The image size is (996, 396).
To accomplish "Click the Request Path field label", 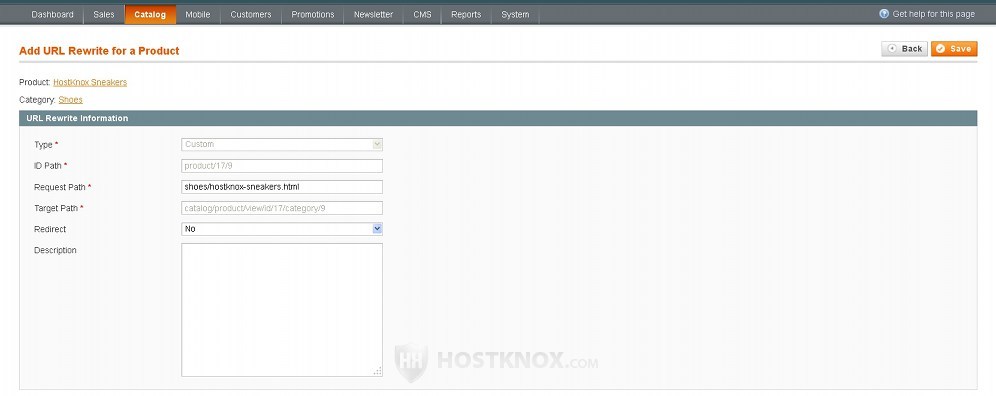I will (x=62, y=187).
